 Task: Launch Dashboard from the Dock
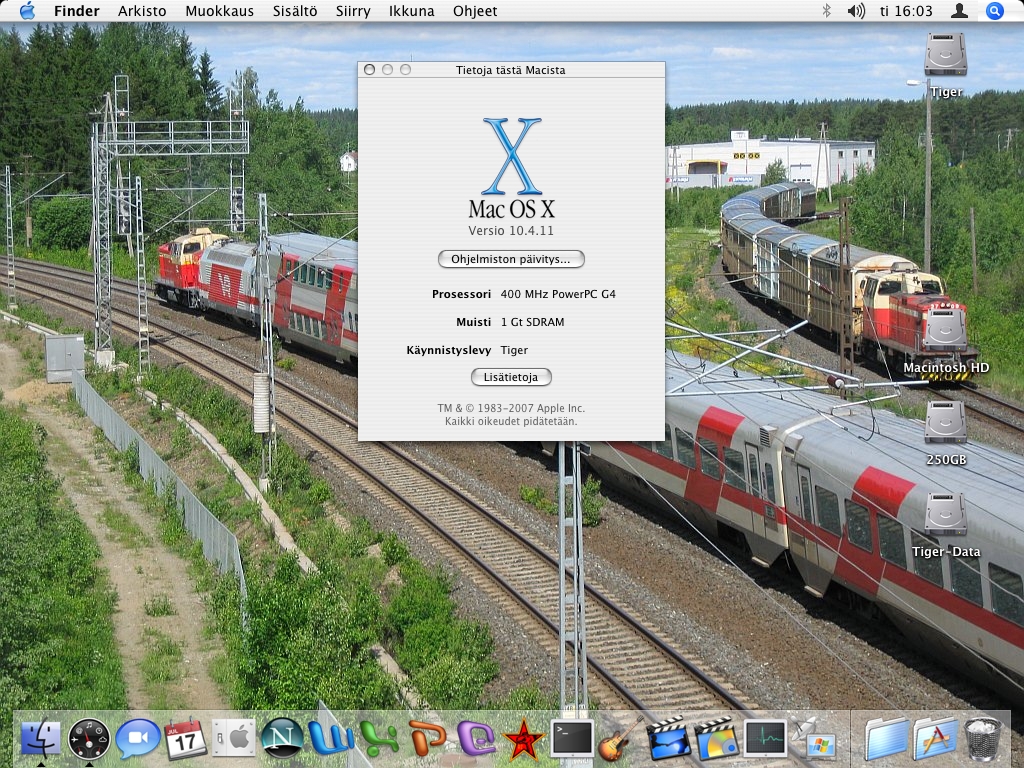point(89,739)
